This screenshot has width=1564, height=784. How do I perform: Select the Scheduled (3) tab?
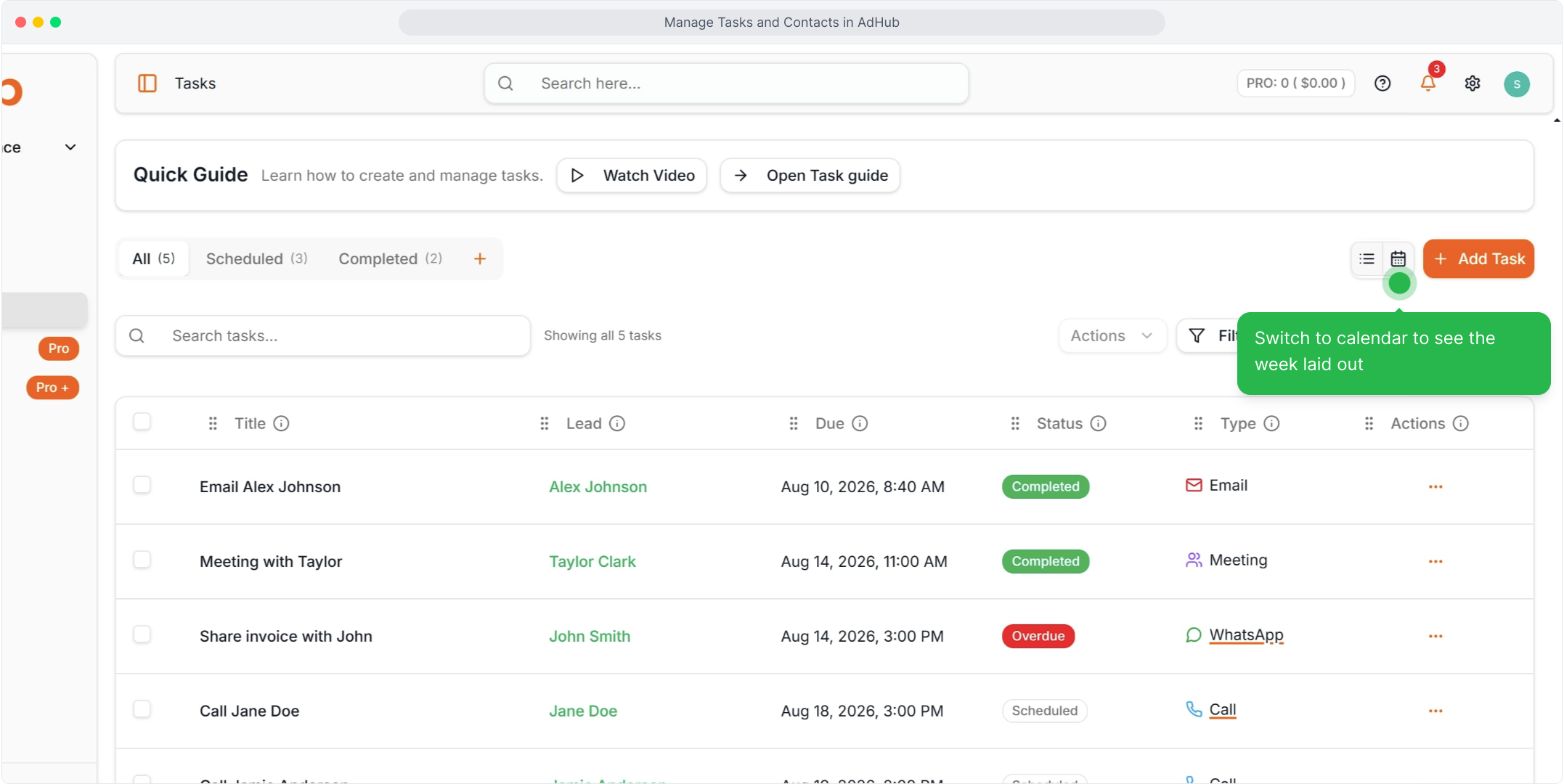click(x=256, y=258)
